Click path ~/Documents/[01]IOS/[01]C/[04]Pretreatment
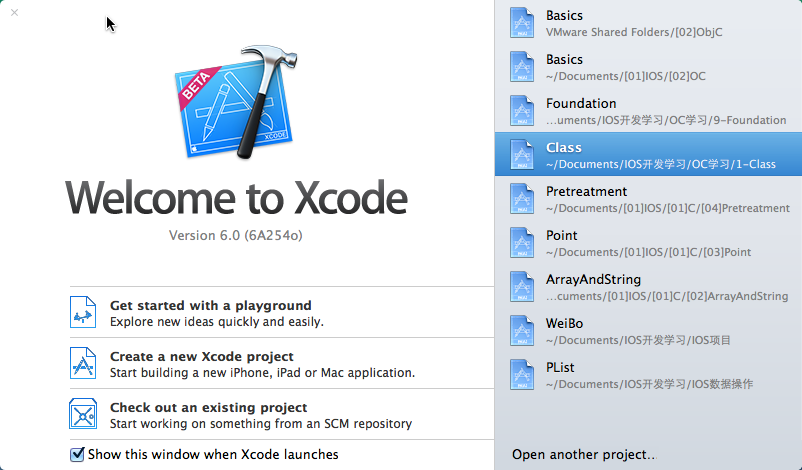The image size is (802, 470). click(x=667, y=208)
